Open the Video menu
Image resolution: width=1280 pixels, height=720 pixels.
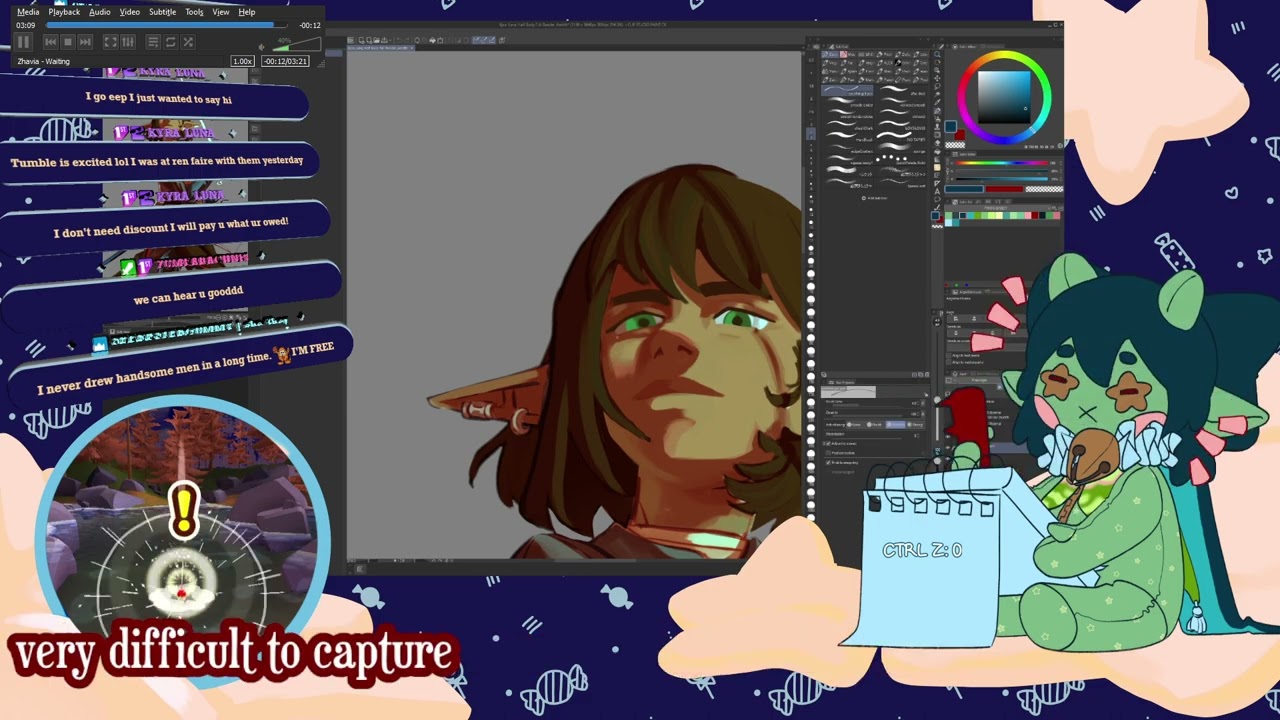[130, 12]
